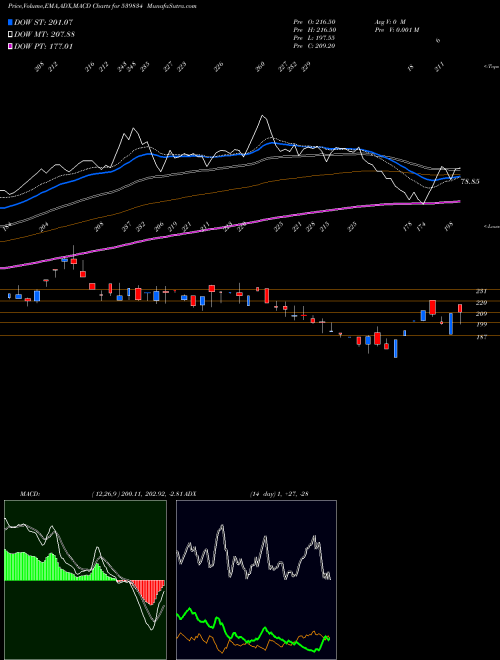Open the MACD histogram chart panel

click(85, 580)
